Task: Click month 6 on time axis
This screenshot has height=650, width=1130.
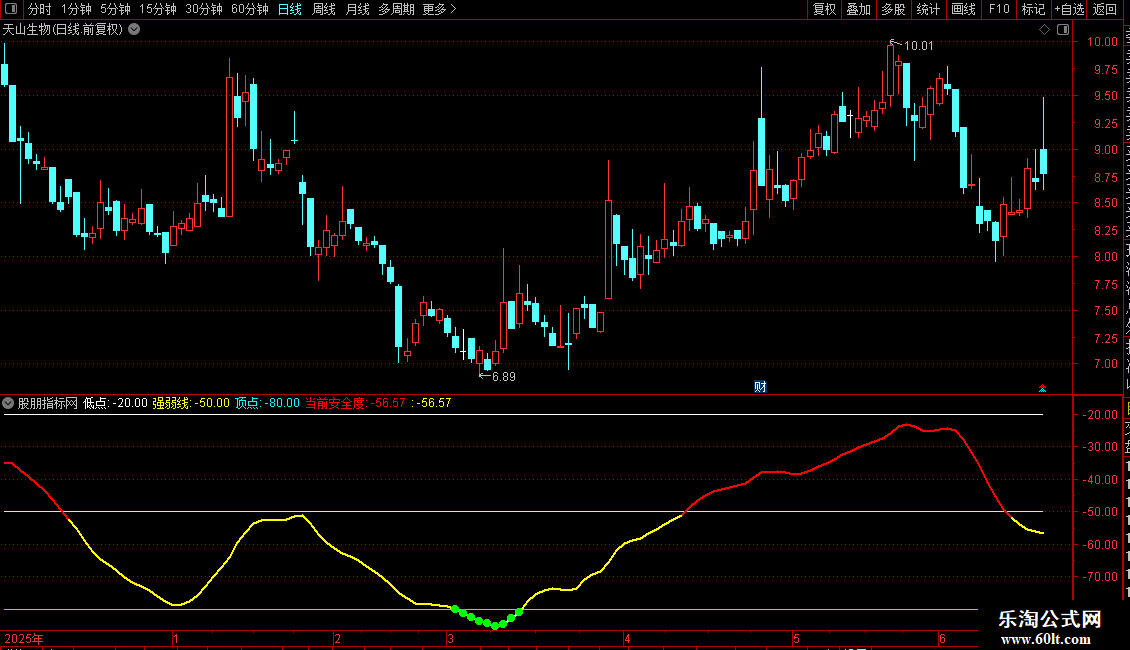Action: 942,638
